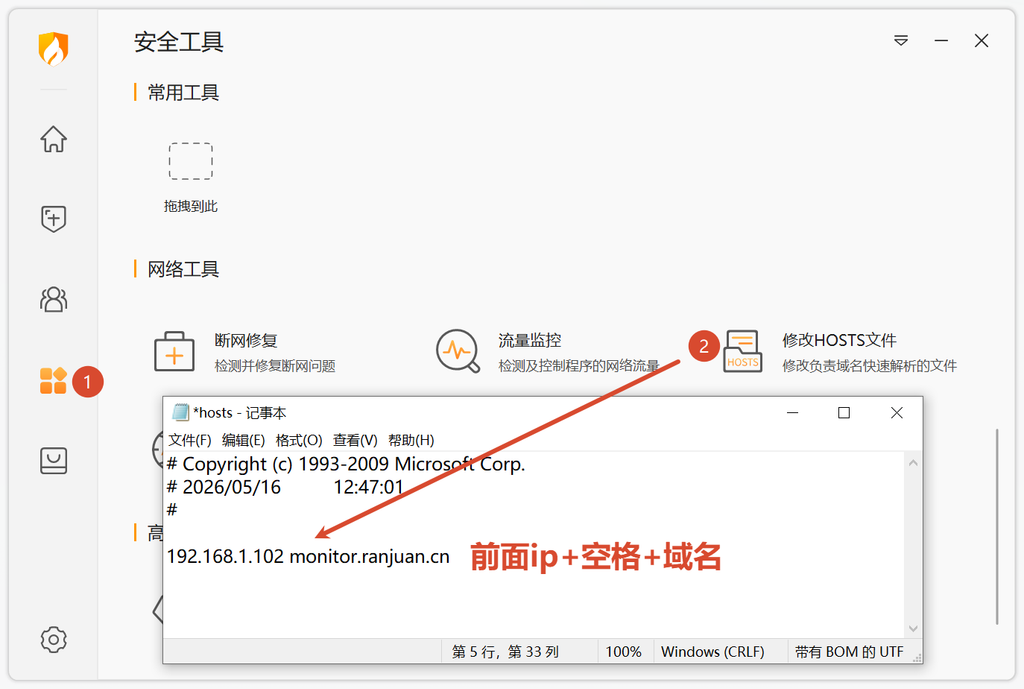Screen dimensions: 1024x689
Task: Click the Huorong flame shield logo
Action: click(54, 48)
